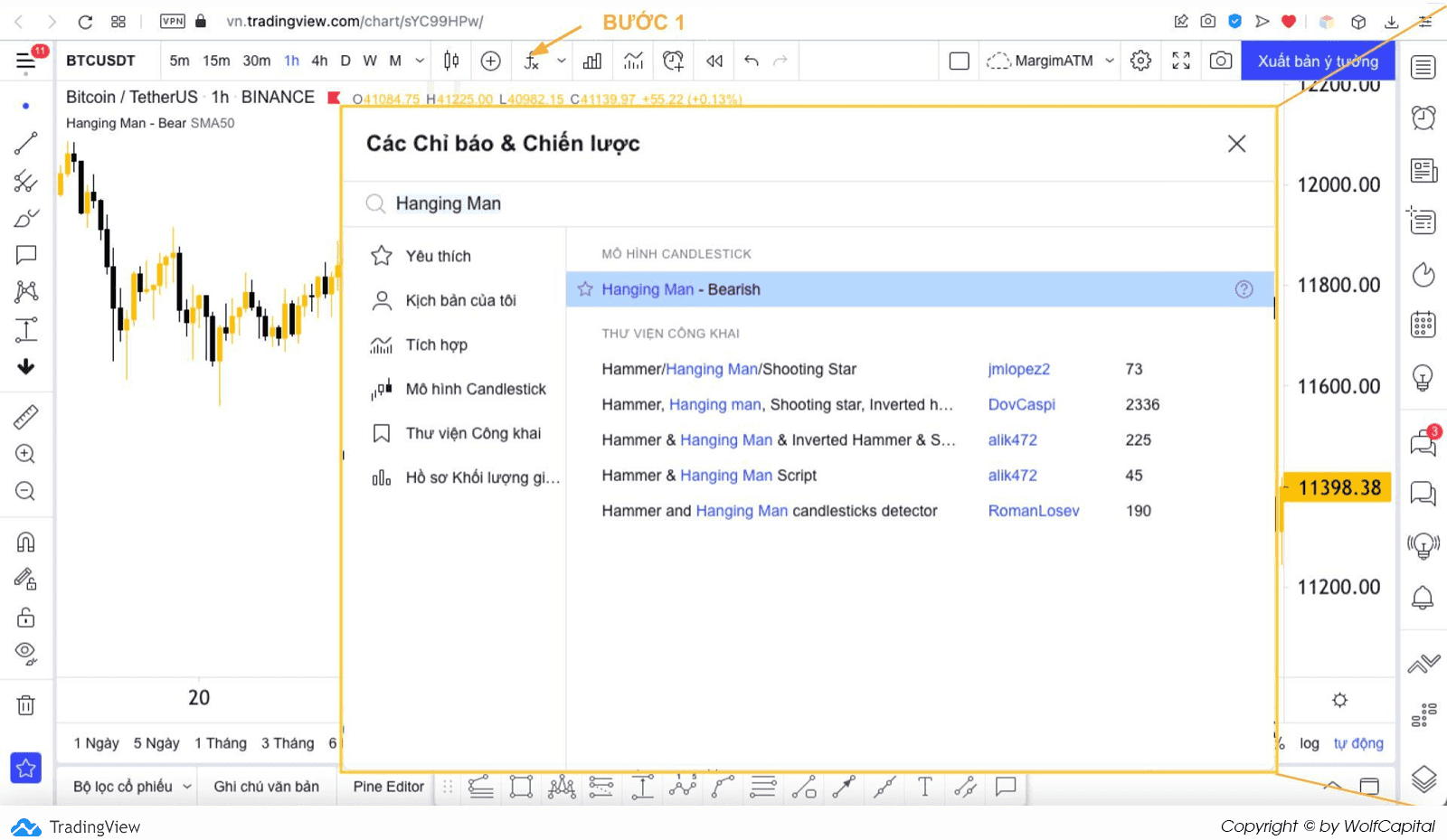
Task: Open the Indicators fx button
Action: point(532,61)
